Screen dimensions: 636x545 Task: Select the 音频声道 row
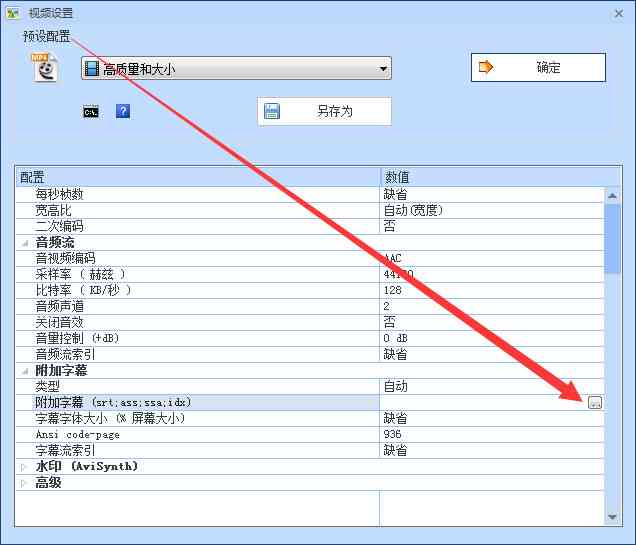coord(310,307)
